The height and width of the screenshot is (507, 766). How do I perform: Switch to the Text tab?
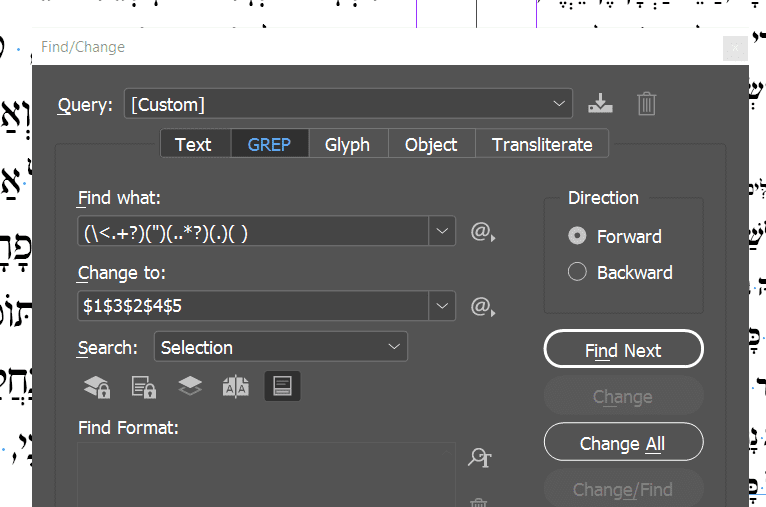click(193, 144)
